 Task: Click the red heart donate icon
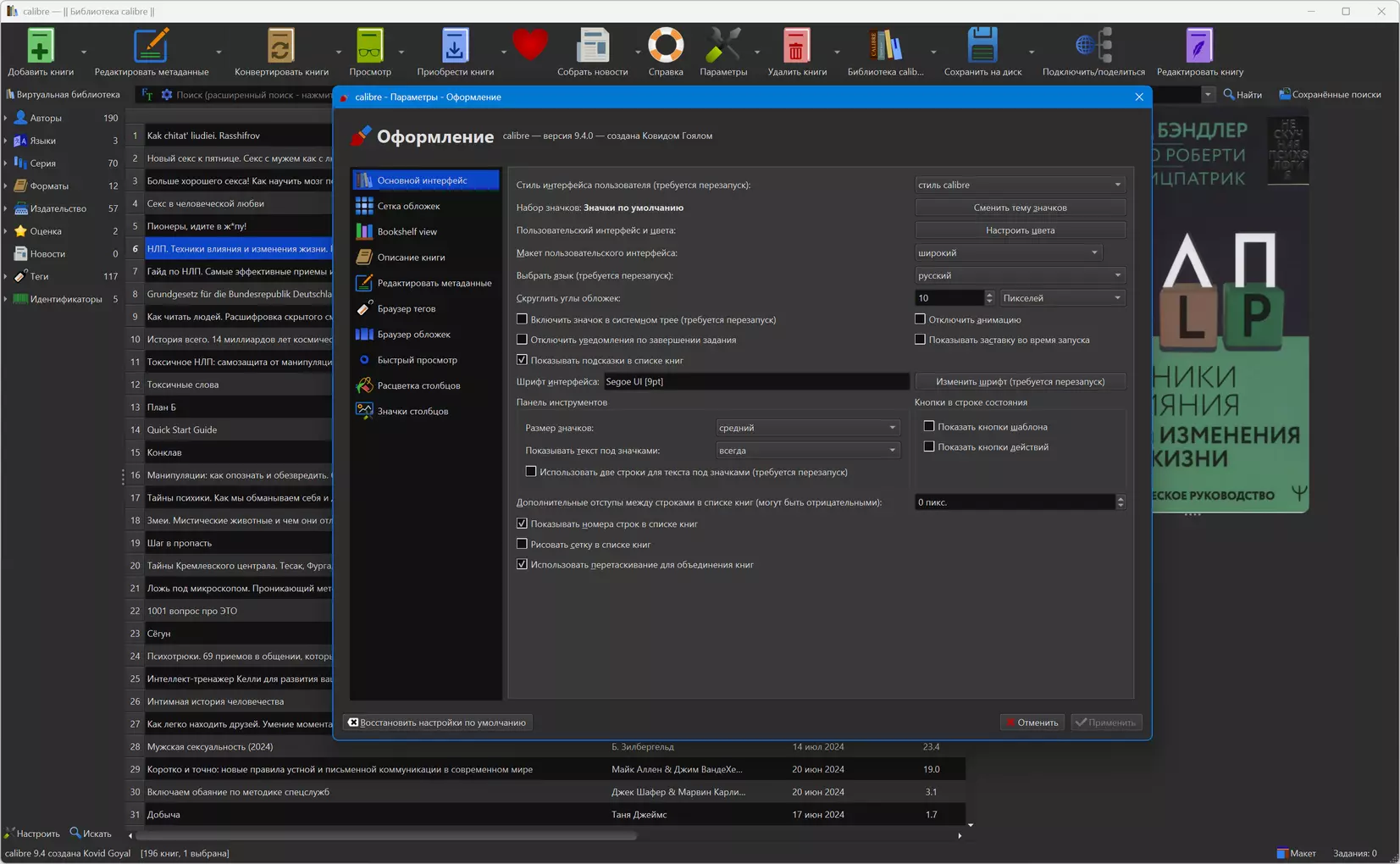(530, 45)
